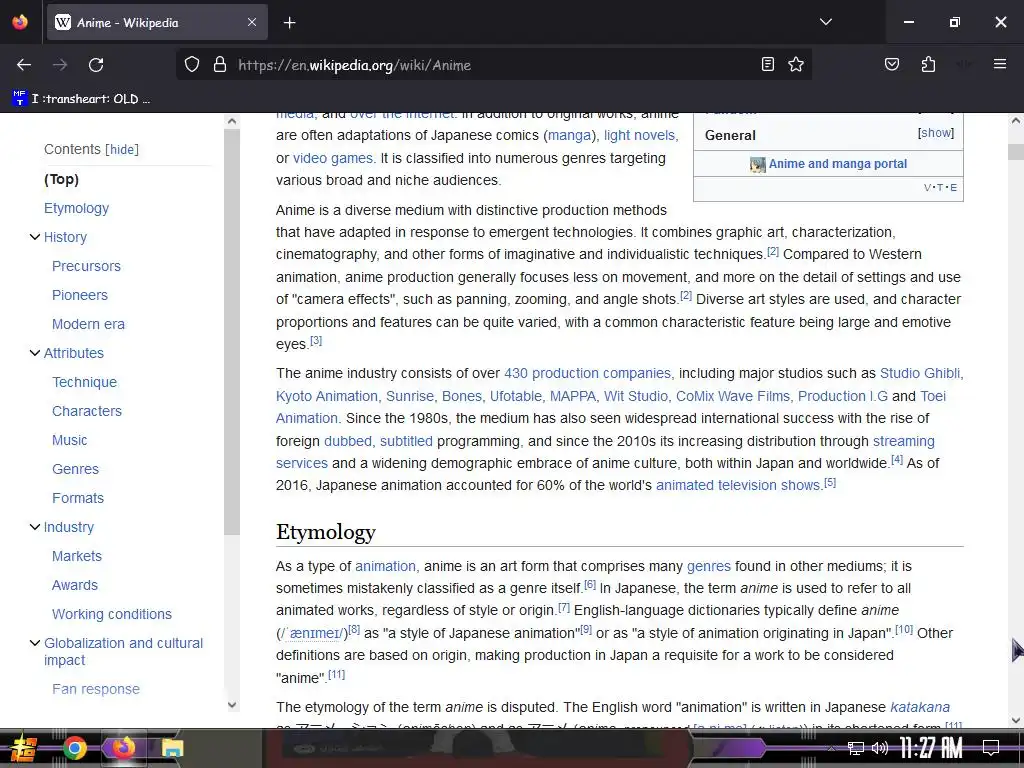Collapse Globalization and cultural impact chevron
Viewport: 1024px width, 768px height.
[35, 643]
